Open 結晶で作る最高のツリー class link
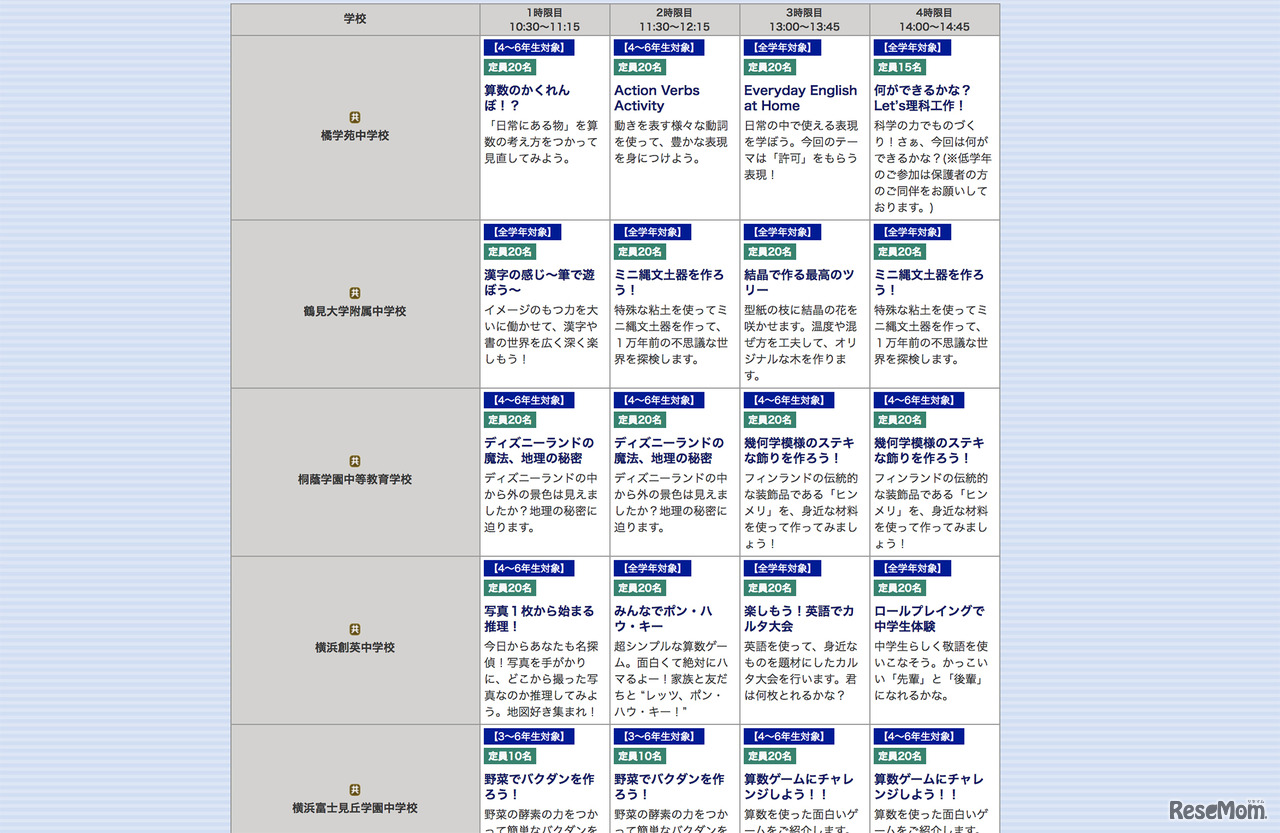1280x833 pixels. click(x=799, y=282)
